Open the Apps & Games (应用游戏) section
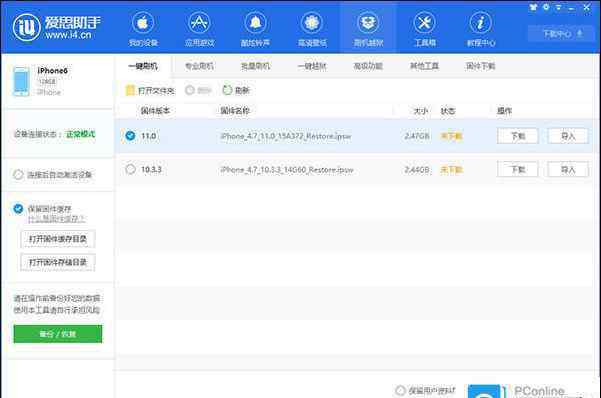 199,29
